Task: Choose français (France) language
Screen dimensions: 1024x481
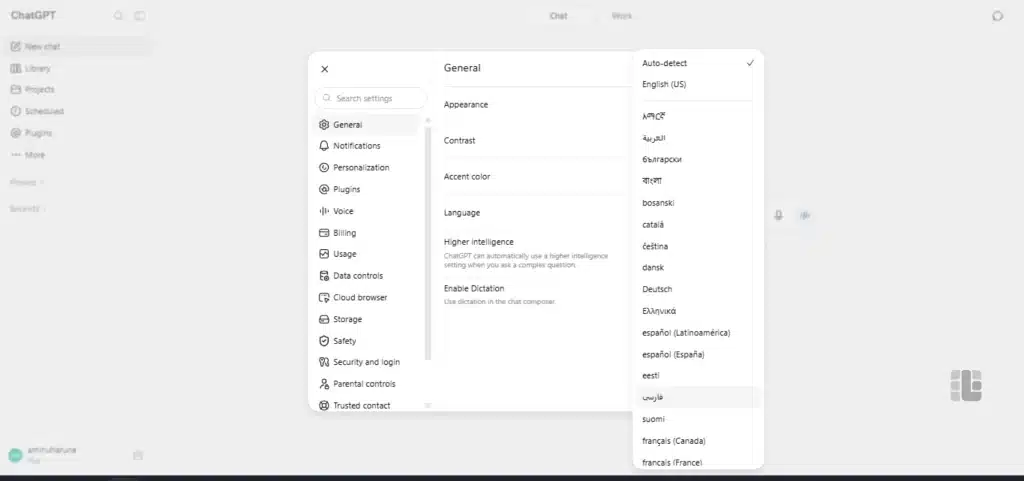Action: coord(697,462)
